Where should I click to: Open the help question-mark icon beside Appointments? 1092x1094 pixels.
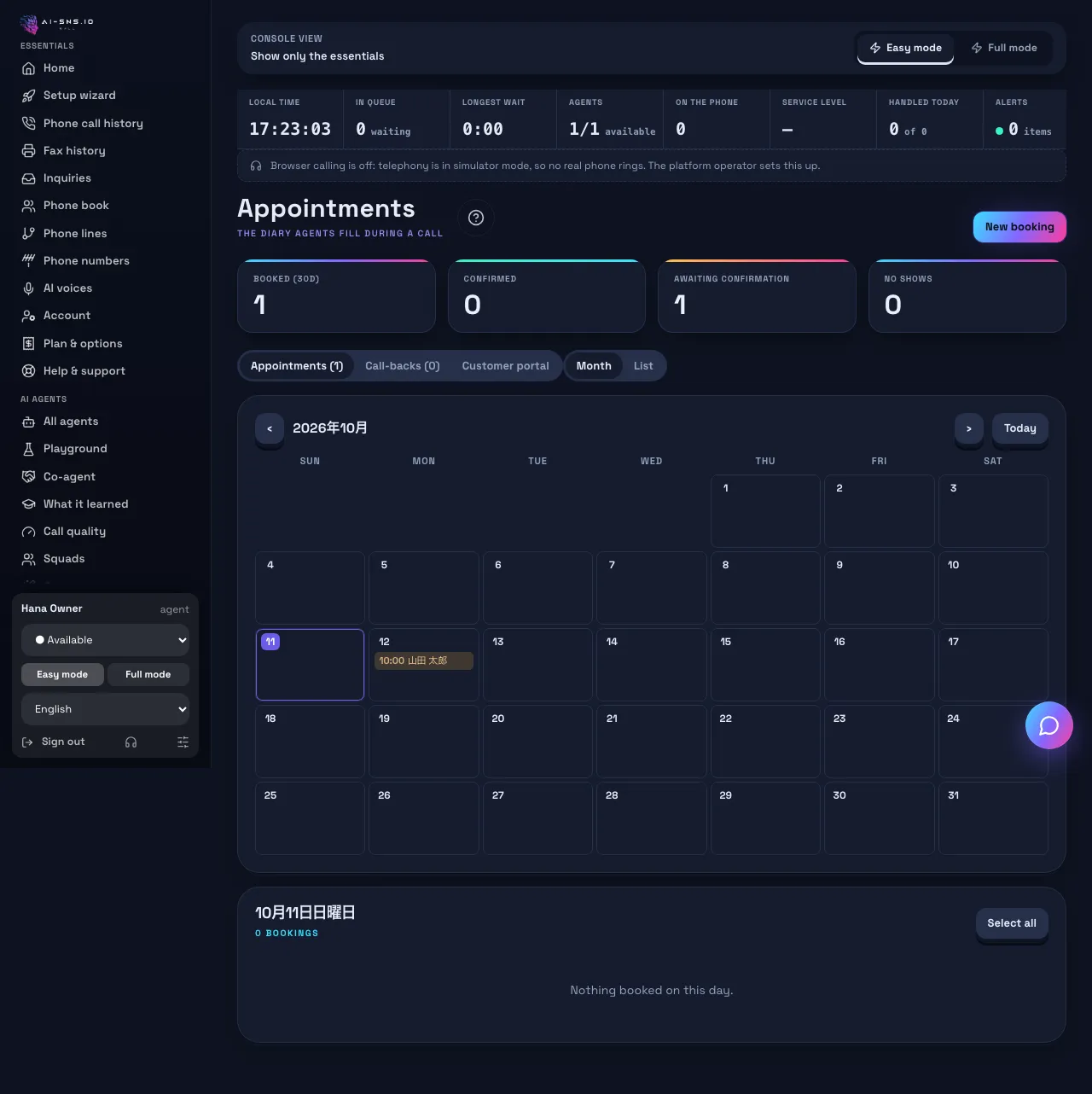tap(476, 218)
